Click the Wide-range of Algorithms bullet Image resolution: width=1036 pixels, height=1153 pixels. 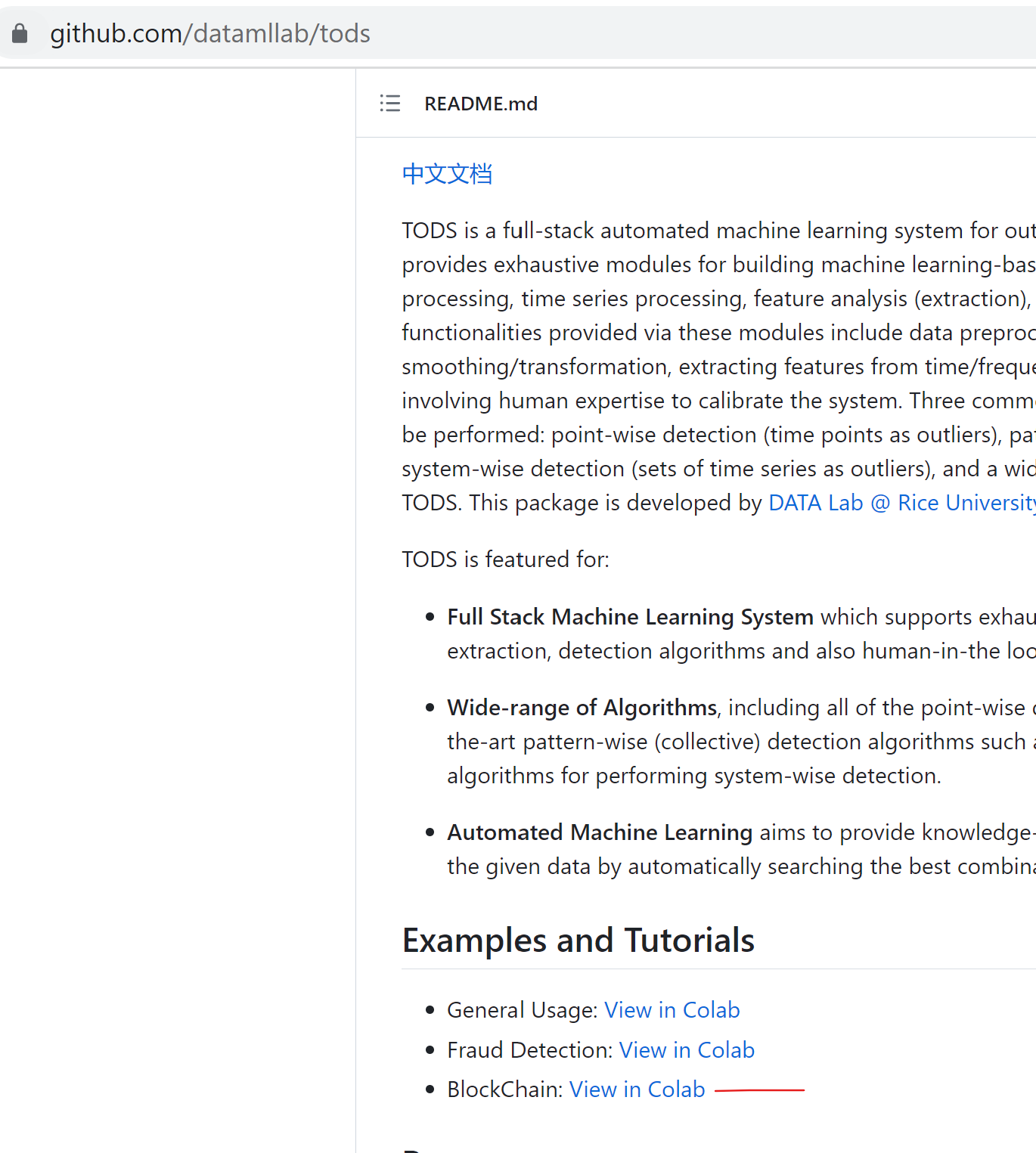(581, 708)
